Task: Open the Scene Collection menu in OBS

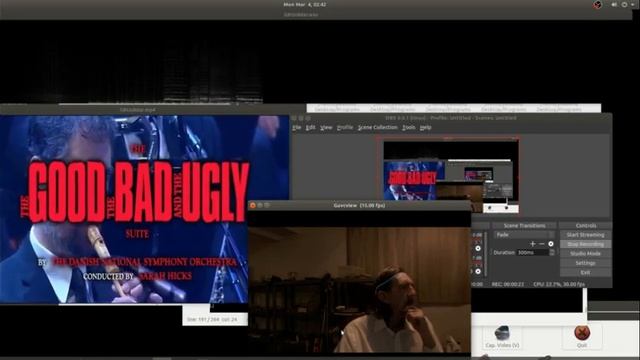Action: click(378, 127)
